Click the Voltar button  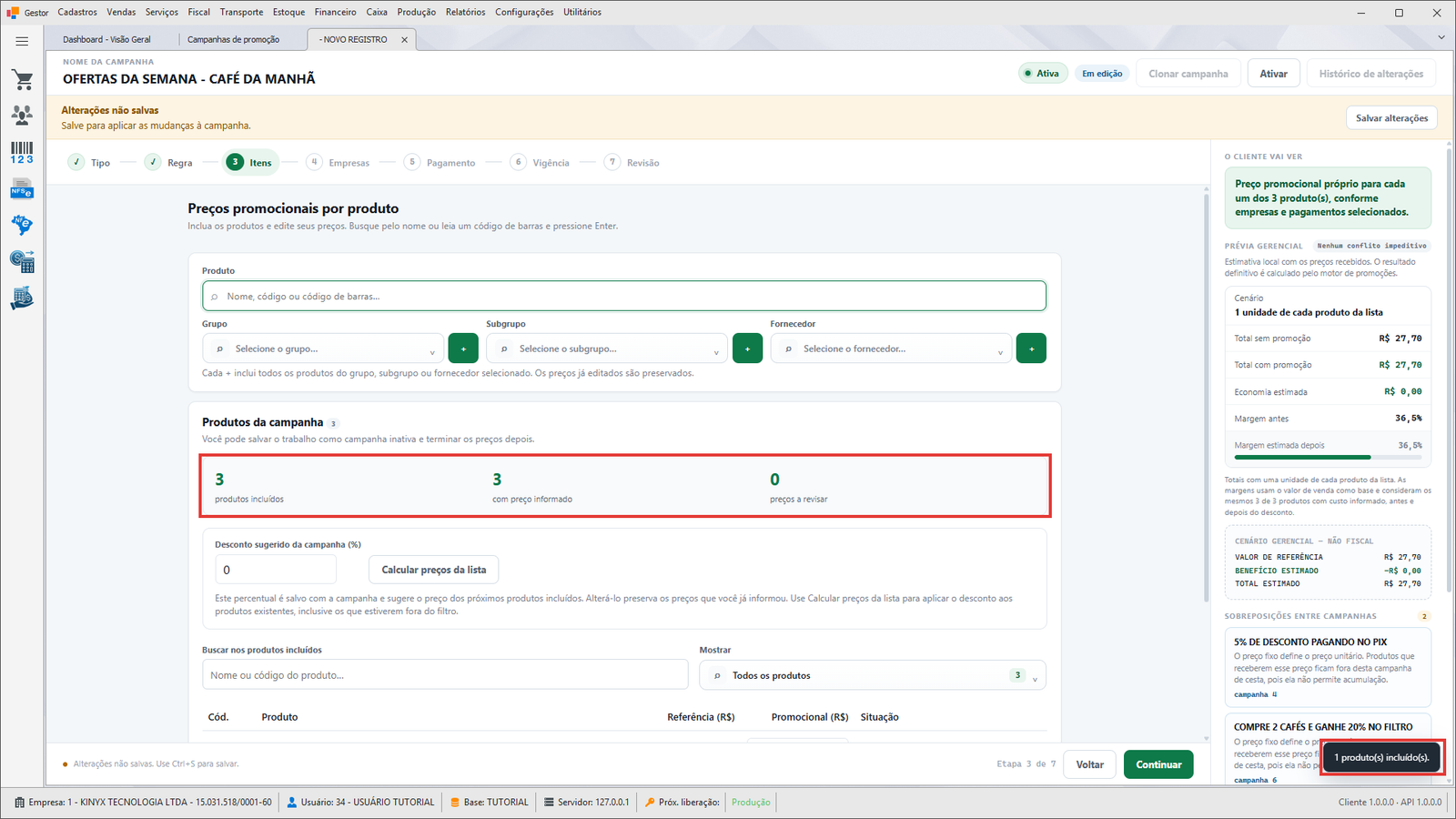pos(1090,764)
